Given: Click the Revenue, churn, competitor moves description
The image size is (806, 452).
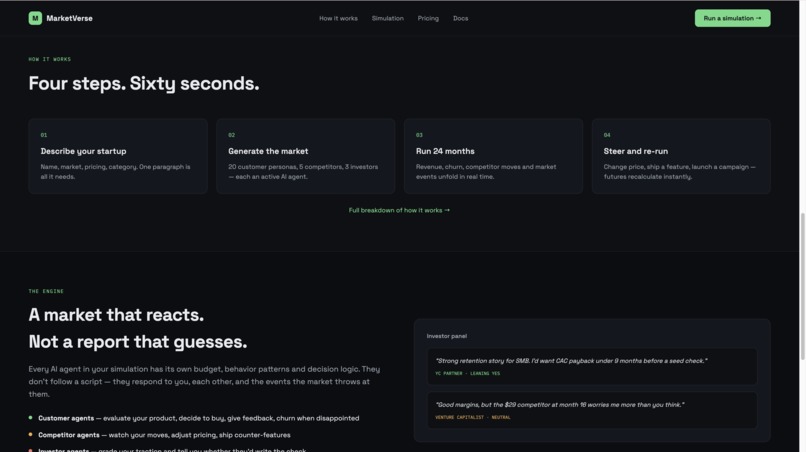Looking at the screenshot, I should (486, 172).
